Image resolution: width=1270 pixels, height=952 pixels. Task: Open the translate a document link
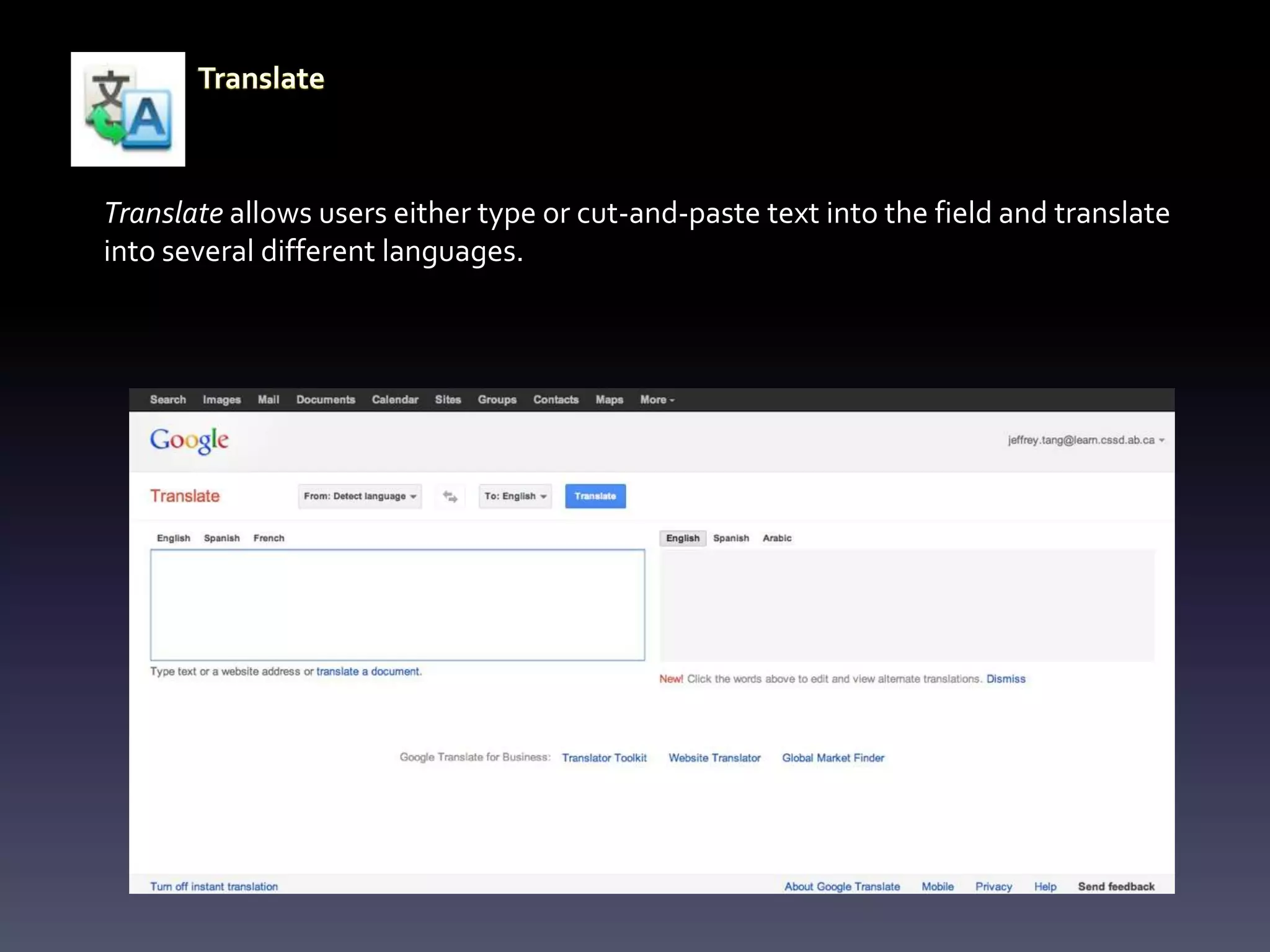coord(369,671)
